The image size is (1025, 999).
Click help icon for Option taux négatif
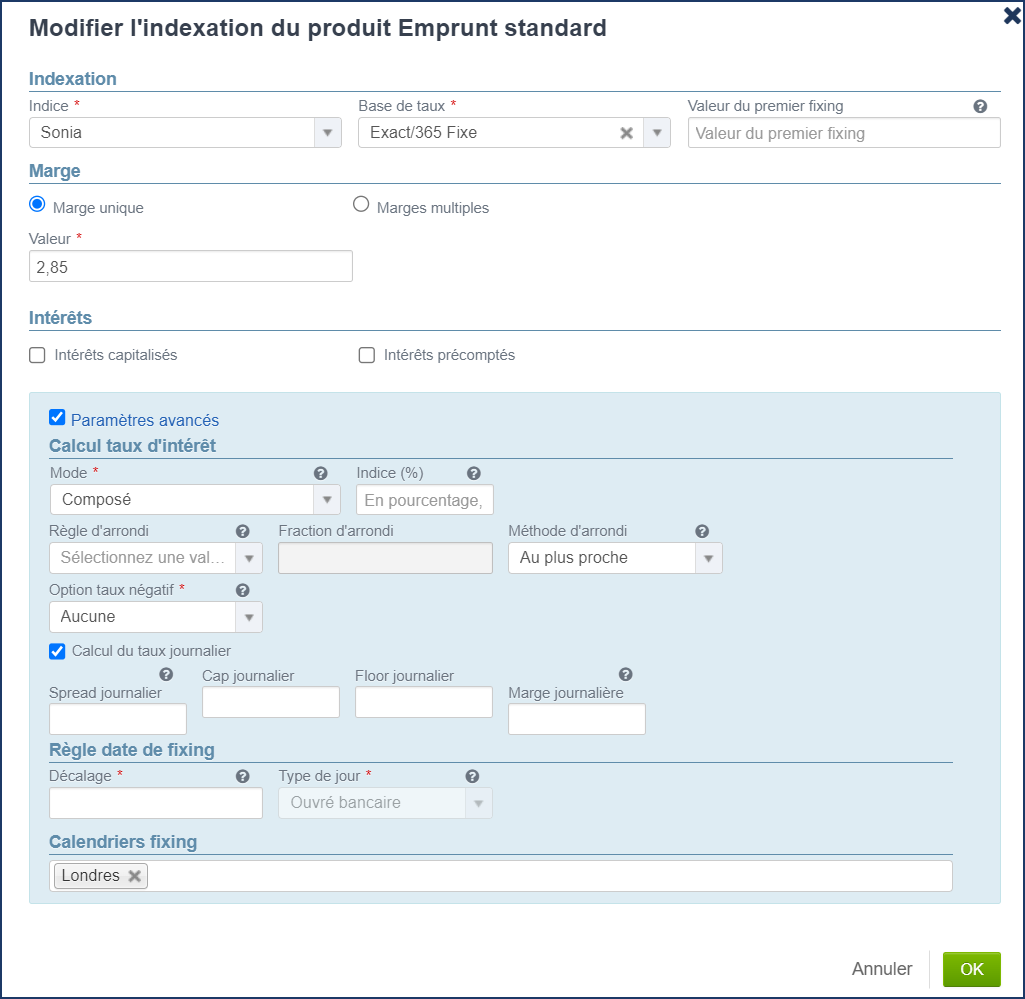(x=242, y=590)
